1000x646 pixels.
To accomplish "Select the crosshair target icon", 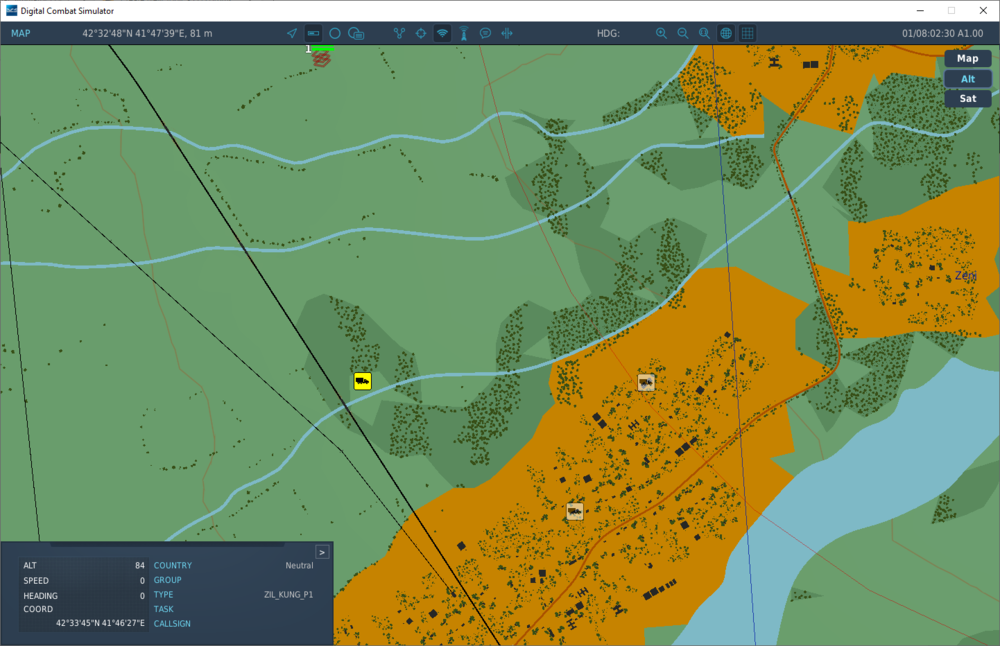I will (421, 33).
